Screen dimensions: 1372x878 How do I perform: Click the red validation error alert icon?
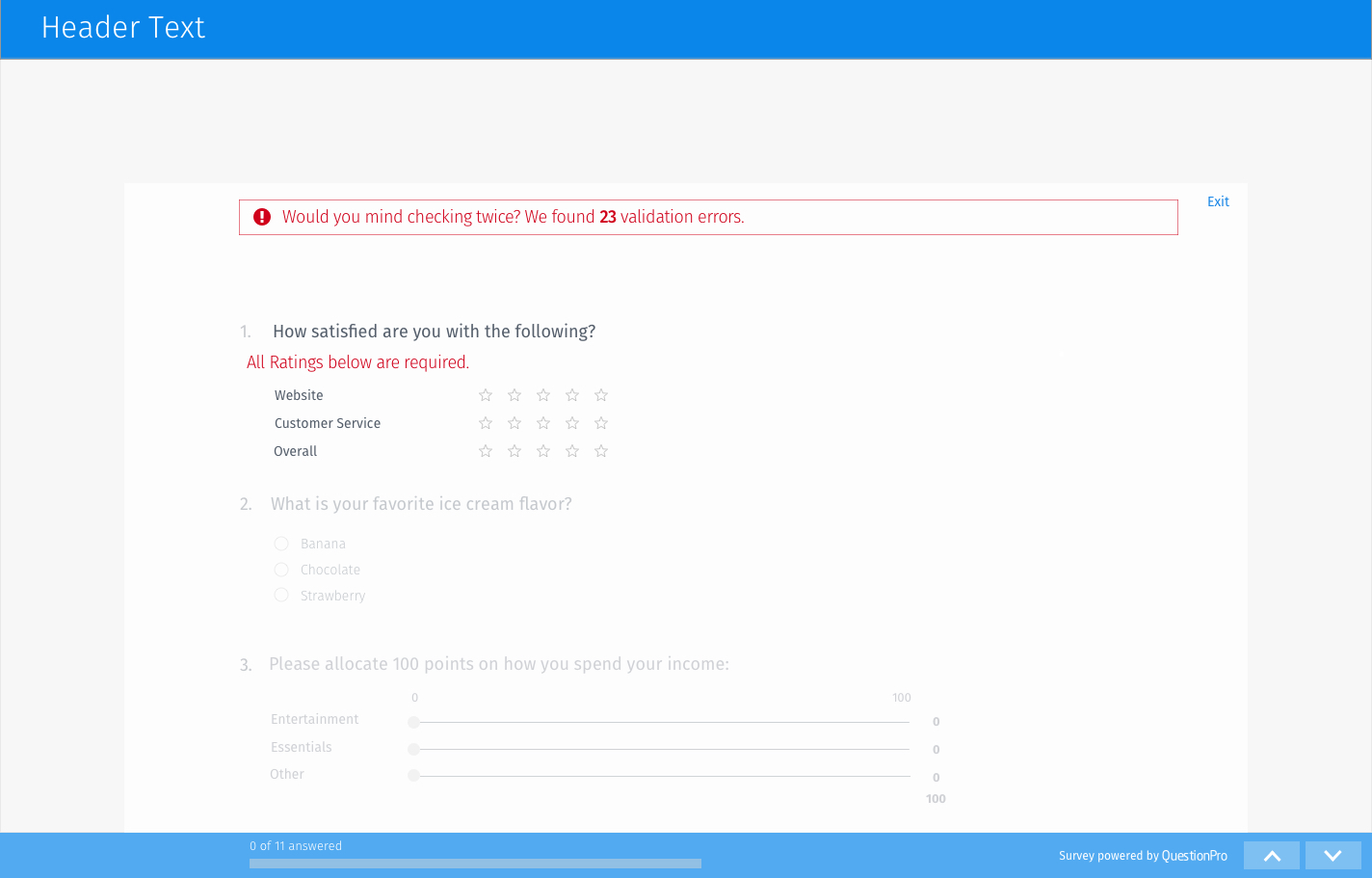coord(262,217)
